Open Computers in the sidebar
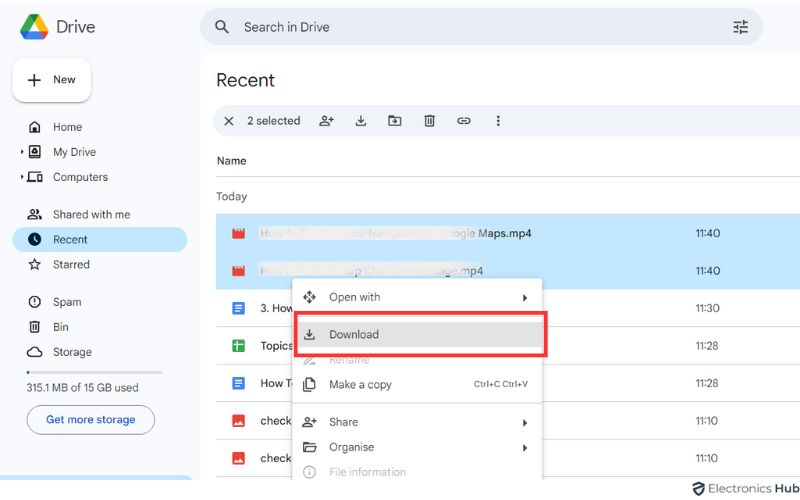The width and height of the screenshot is (800, 500). (80, 177)
